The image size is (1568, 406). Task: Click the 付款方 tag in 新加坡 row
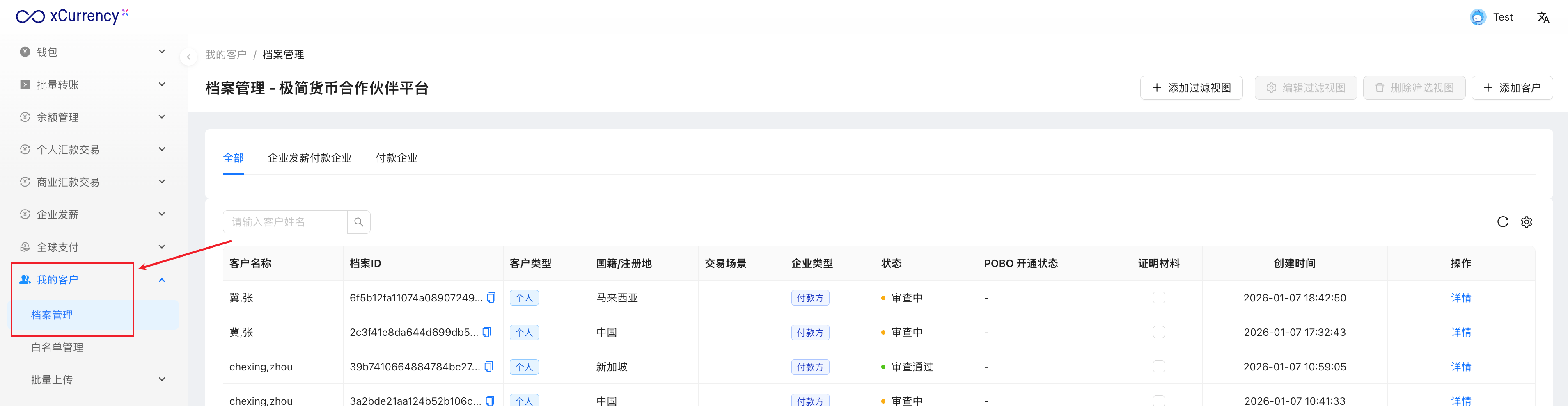click(809, 367)
